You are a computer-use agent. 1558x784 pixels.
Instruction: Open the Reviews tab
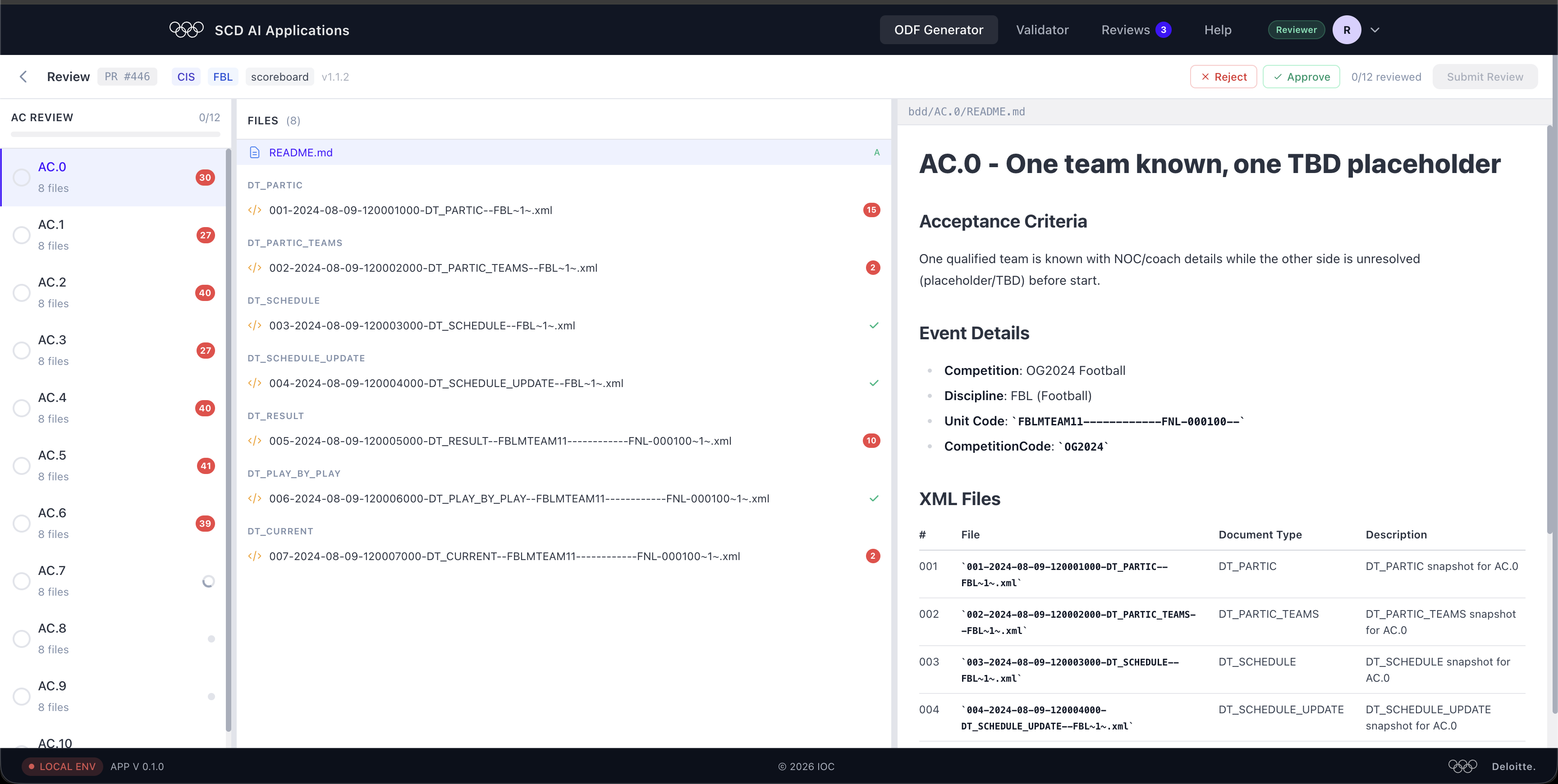click(x=1135, y=30)
